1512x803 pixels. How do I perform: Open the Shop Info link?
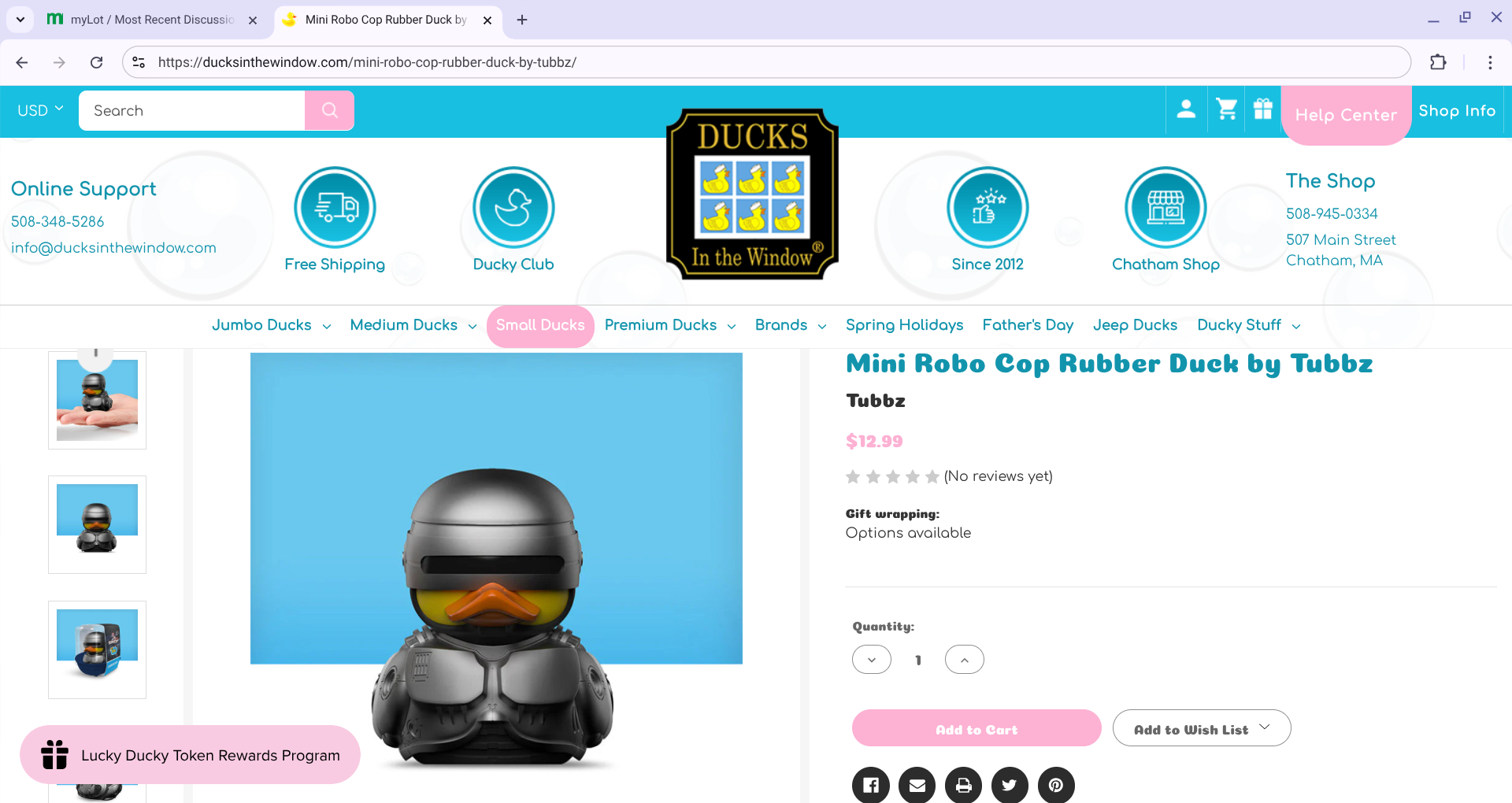pyautogui.click(x=1457, y=111)
